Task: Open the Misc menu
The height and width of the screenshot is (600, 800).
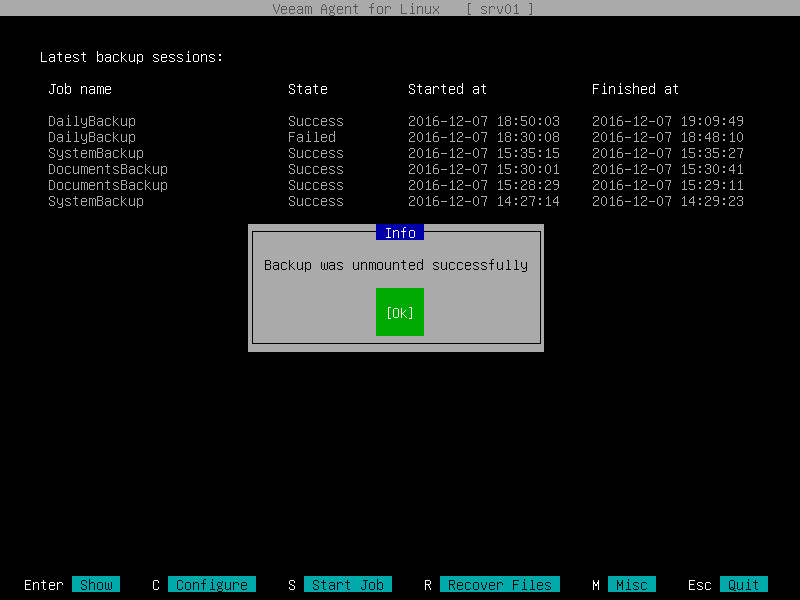Action: [x=632, y=585]
